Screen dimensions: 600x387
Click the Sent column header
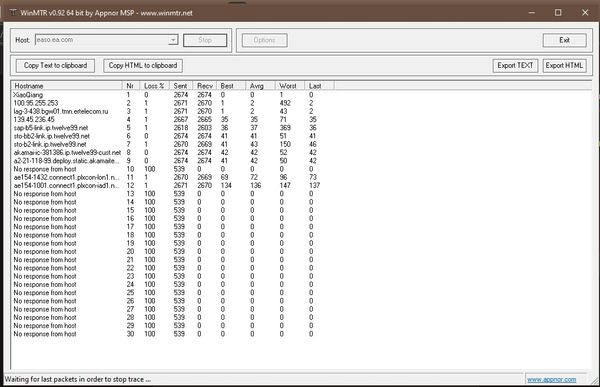181,86
